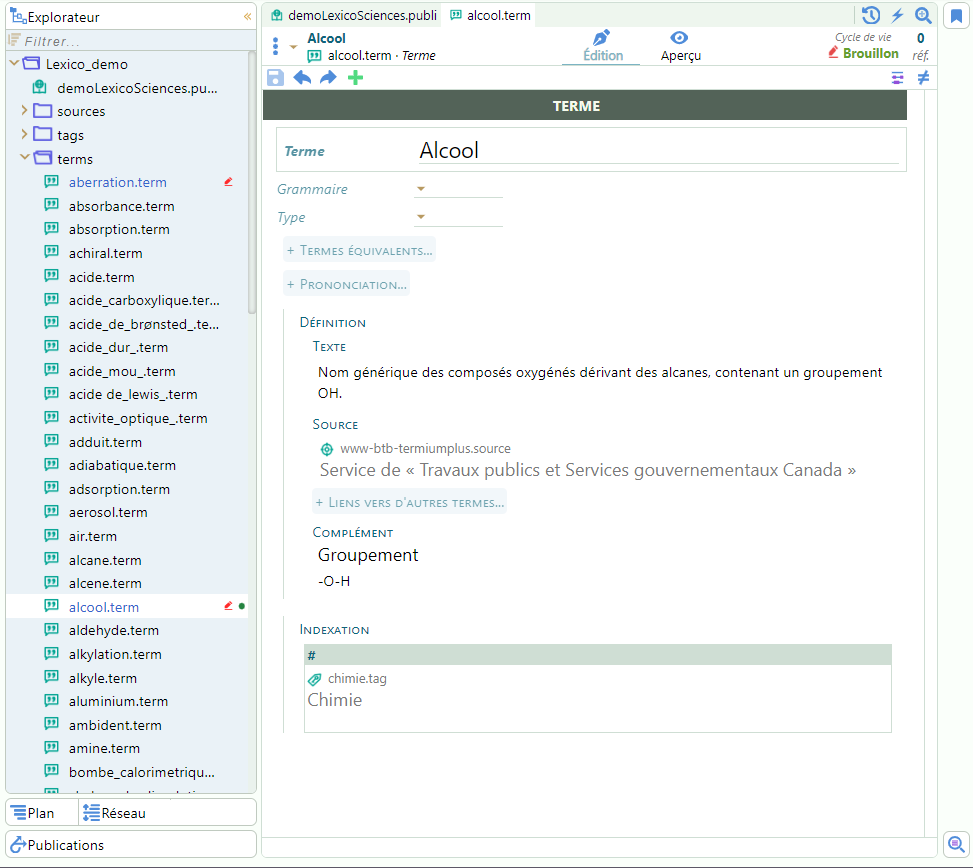This screenshot has width=973, height=868.
Task: Click the filter icon next to Filtrer
Action: tap(15, 41)
